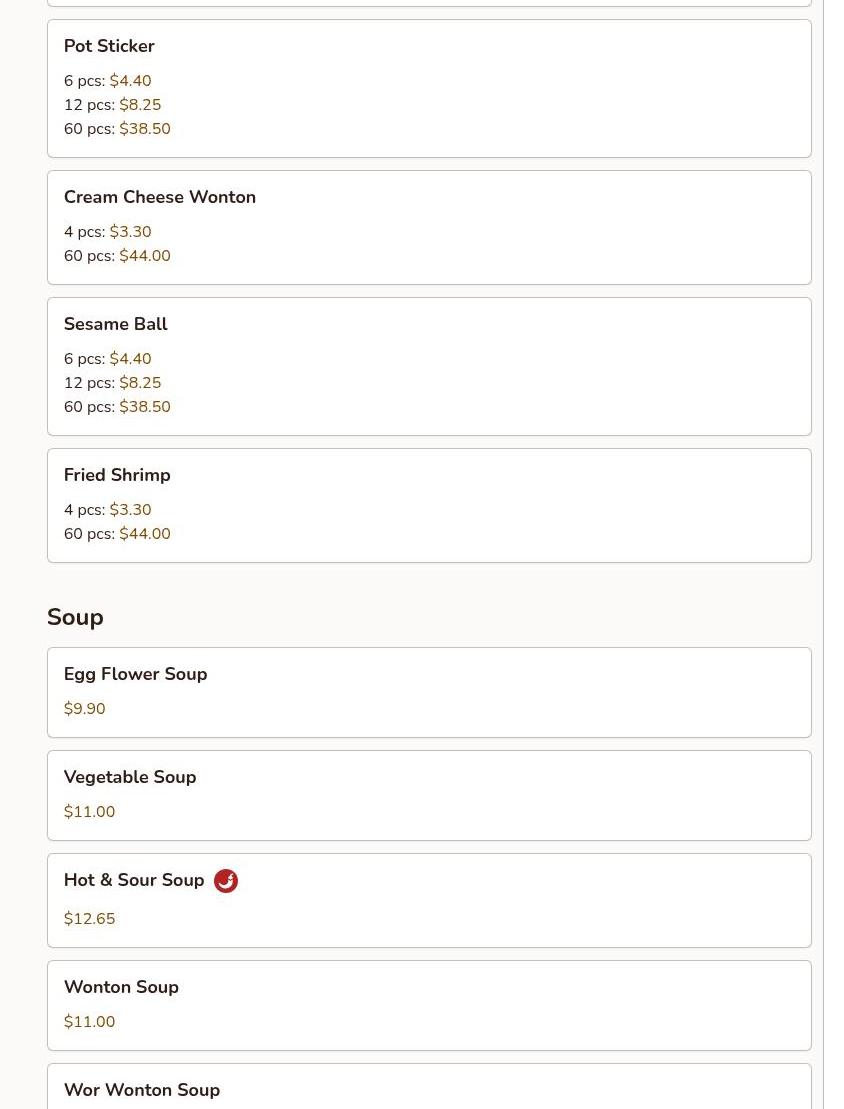Choose Sesame Ball 60 pcs $38.50 option

point(117,407)
